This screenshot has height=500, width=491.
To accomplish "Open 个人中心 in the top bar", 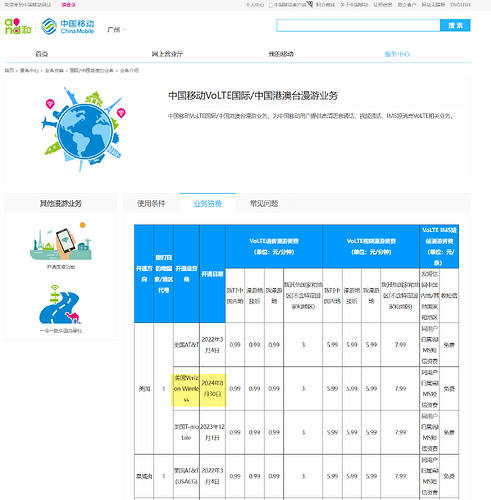I will point(255,5).
